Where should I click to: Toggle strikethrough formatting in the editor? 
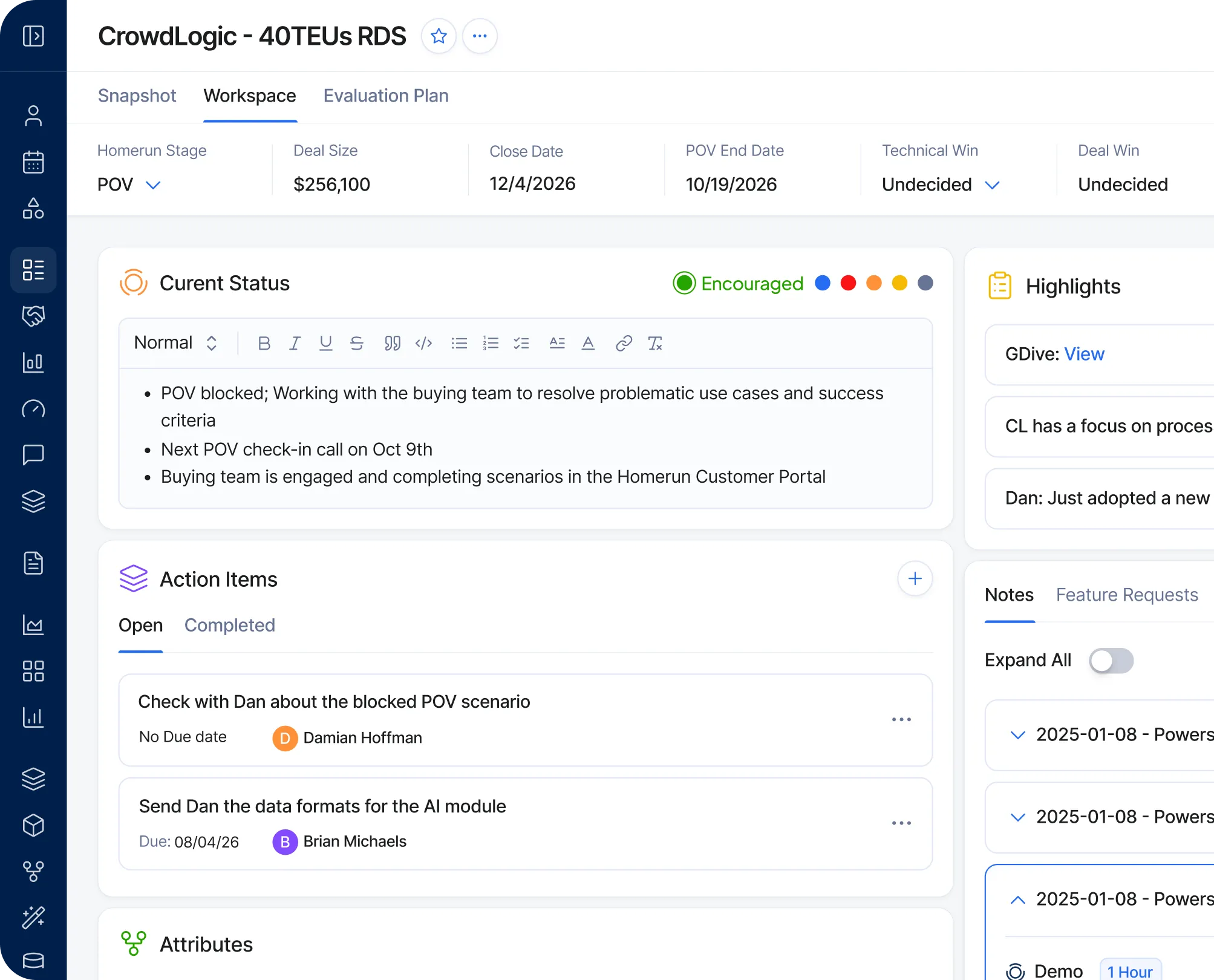click(x=357, y=343)
